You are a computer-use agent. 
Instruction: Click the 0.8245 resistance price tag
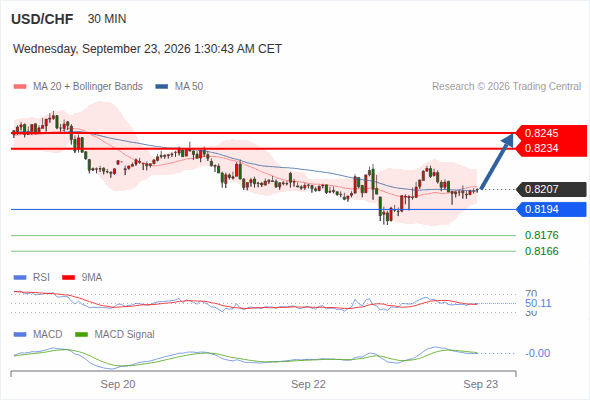tap(551, 133)
